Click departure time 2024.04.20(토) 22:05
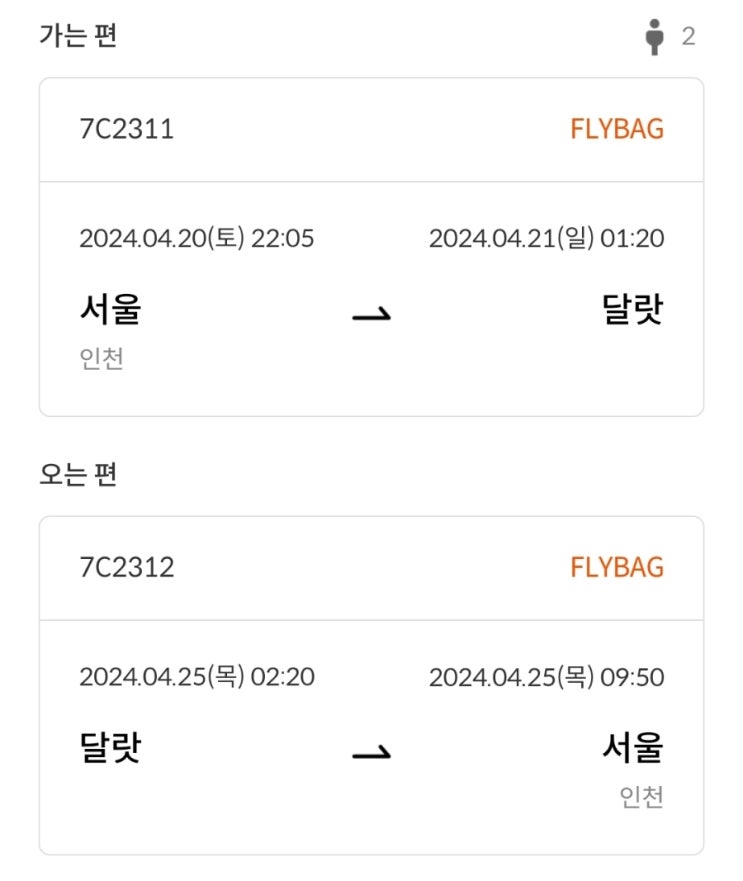Viewport: 743px width, 881px height. point(196,238)
